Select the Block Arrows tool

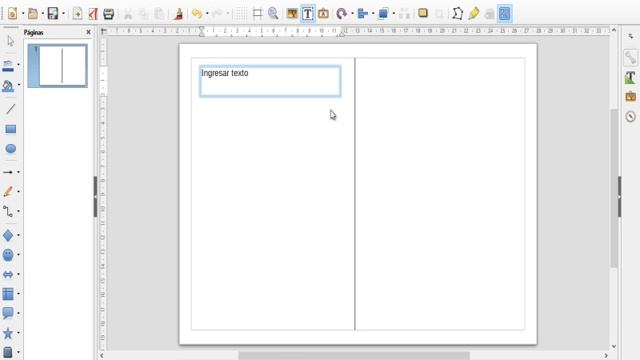(8, 274)
